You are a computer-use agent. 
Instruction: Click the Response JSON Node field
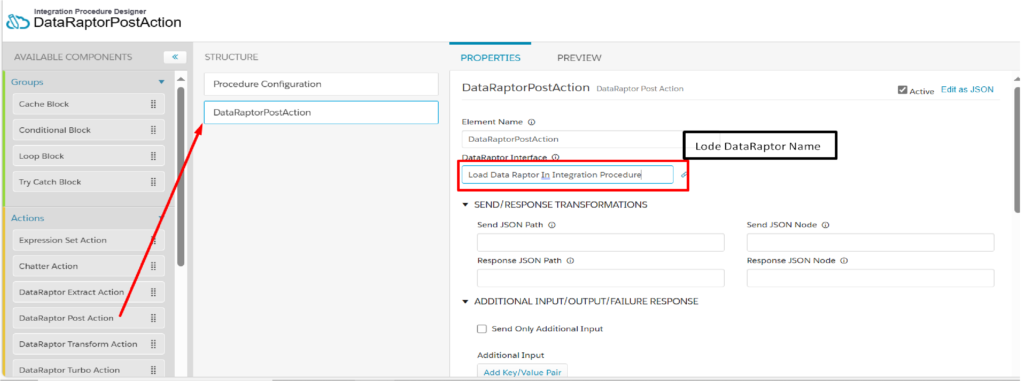[x=871, y=278]
